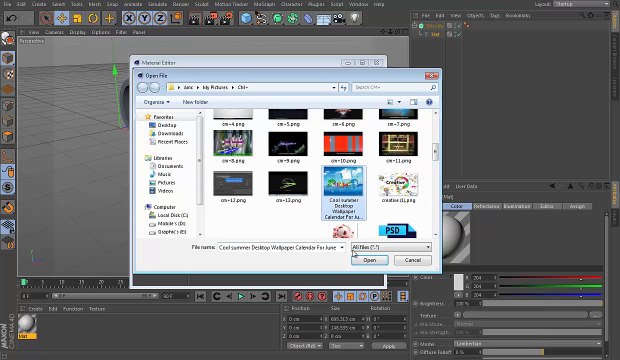Toggle the preview pane icon

(x=414, y=102)
